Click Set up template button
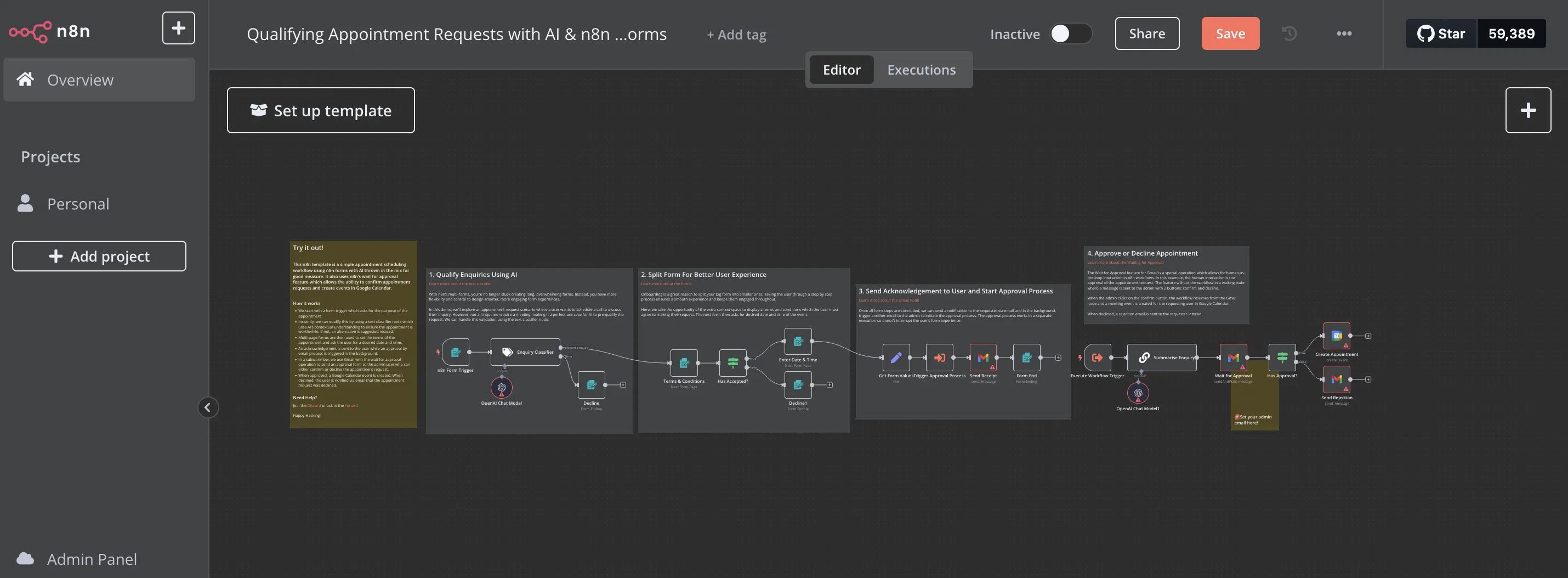 (321, 110)
